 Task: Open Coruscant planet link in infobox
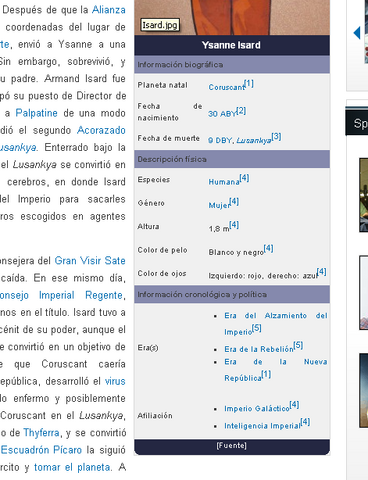click(226, 87)
